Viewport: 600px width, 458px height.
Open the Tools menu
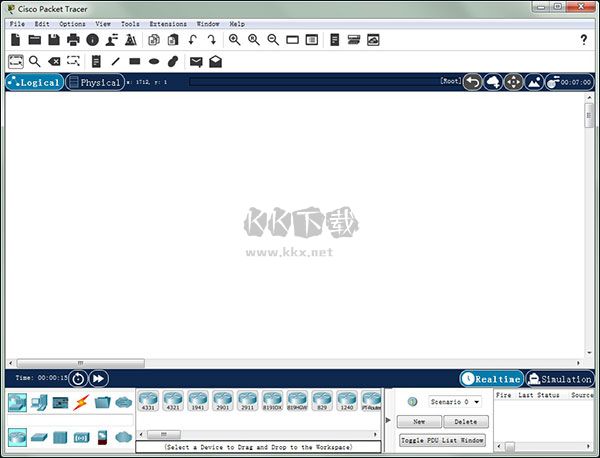(x=130, y=24)
